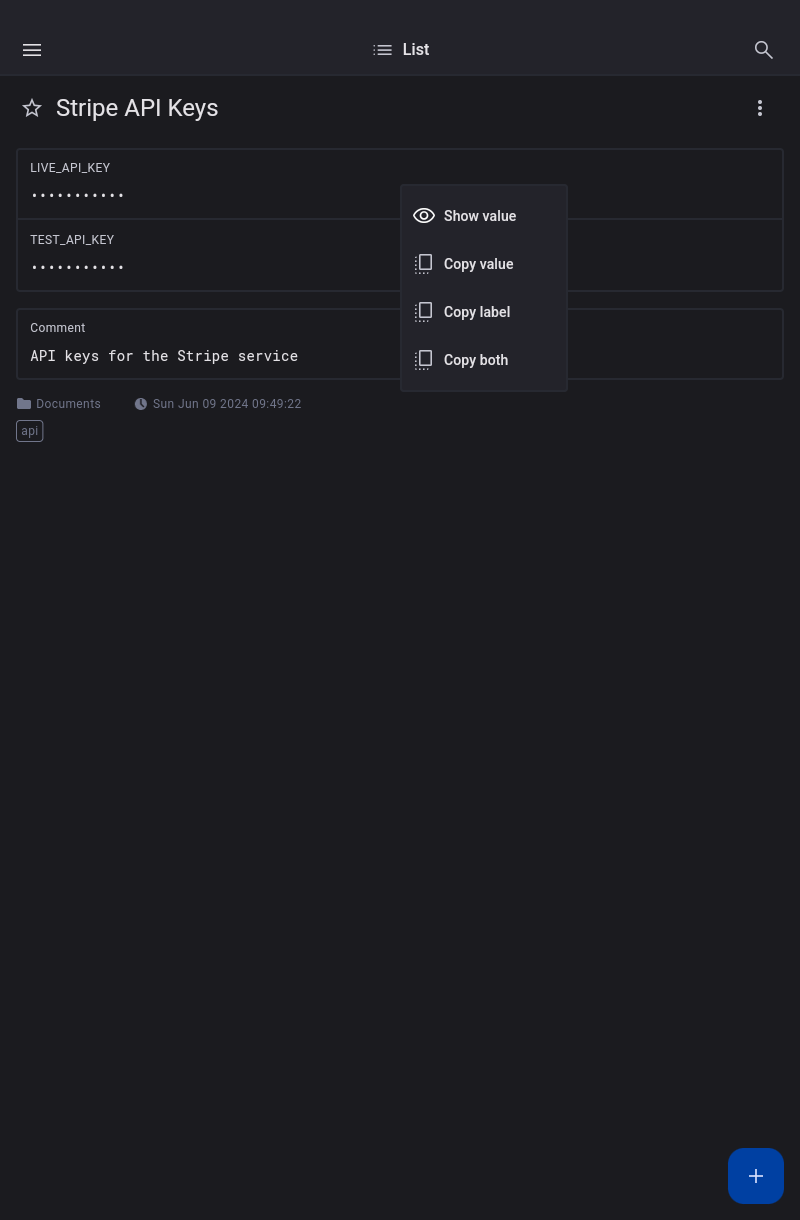The width and height of the screenshot is (800, 1220).
Task: Select the Copy value menu entry
Action: [x=478, y=264]
